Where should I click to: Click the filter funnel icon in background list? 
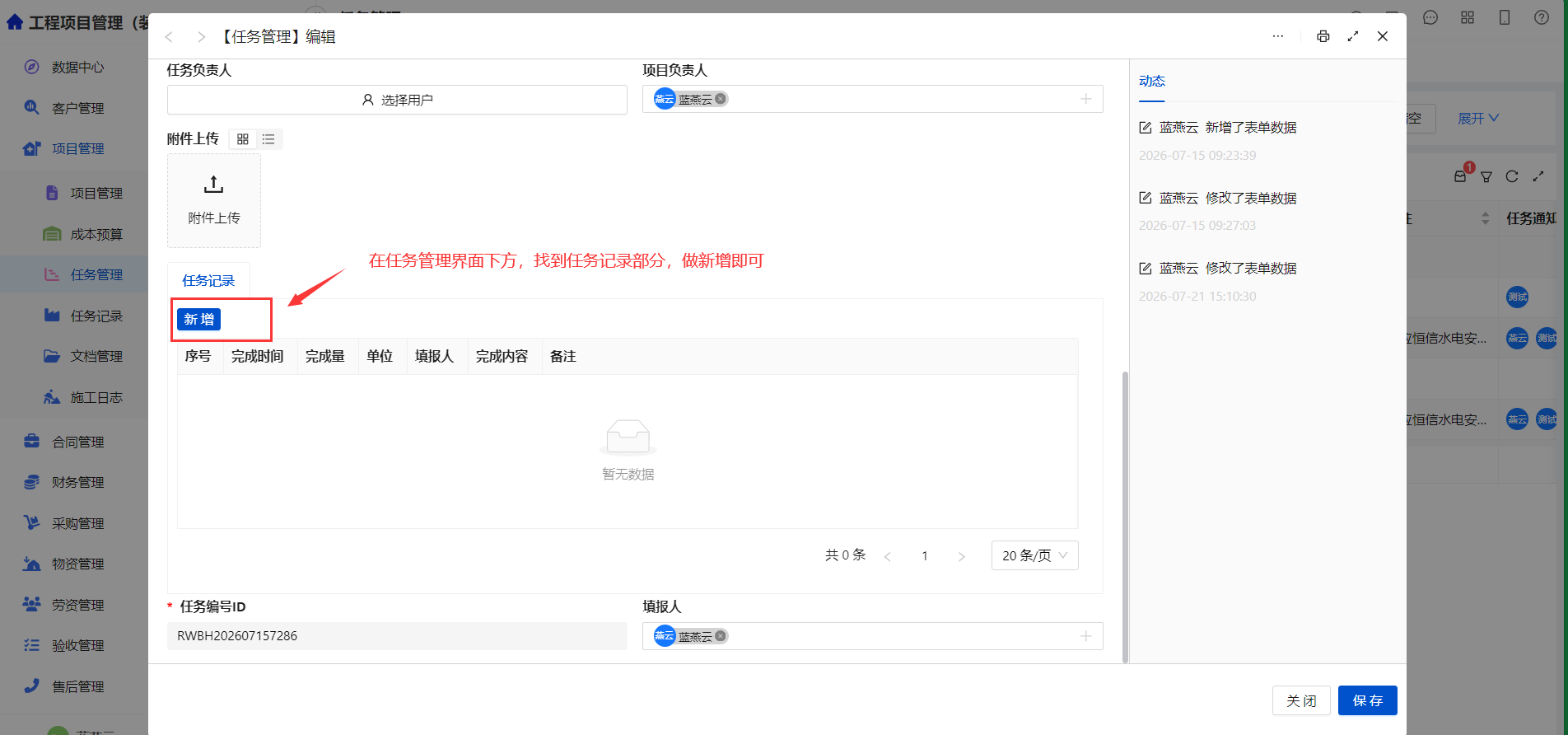click(x=1486, y=176)
